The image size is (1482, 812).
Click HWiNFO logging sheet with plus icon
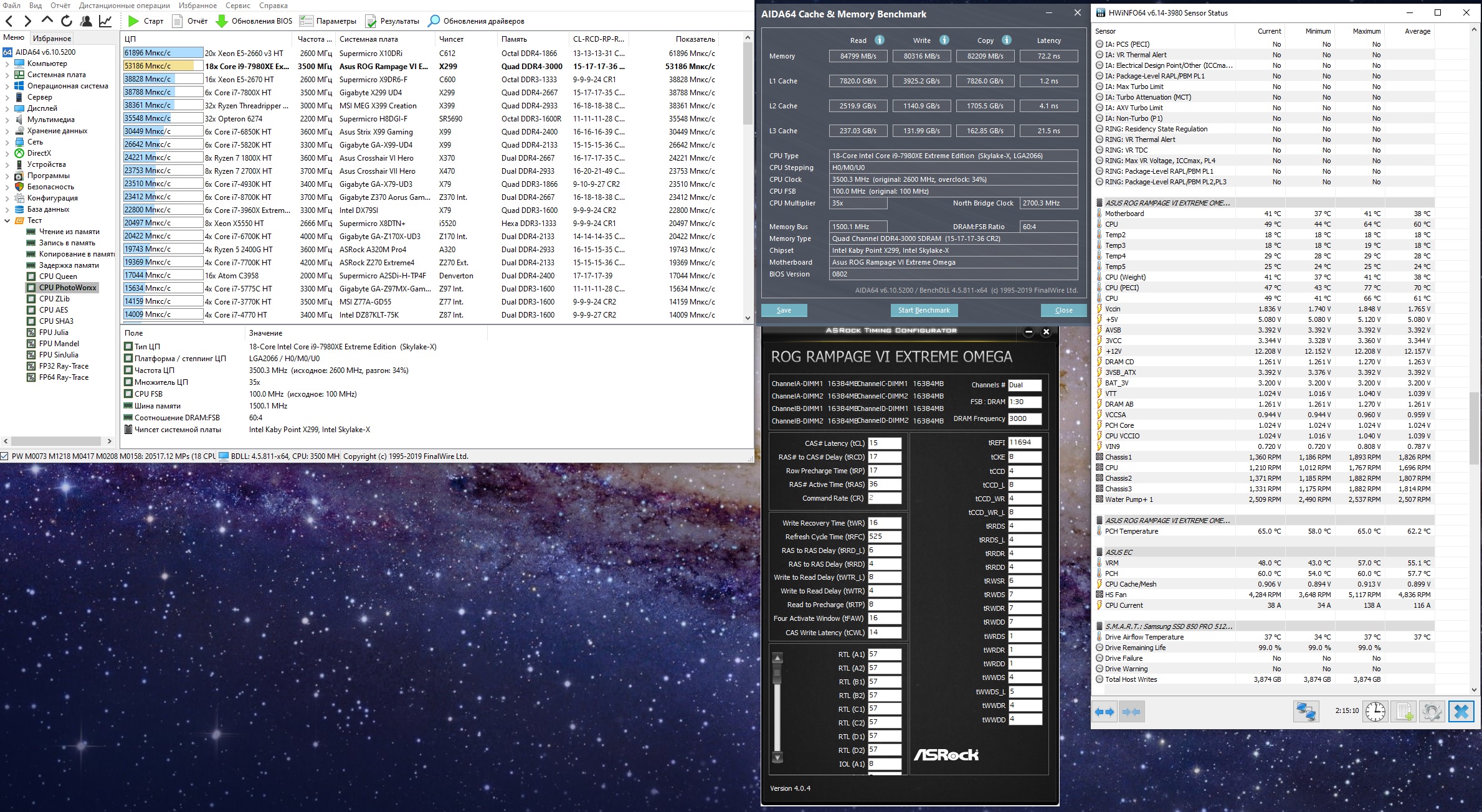[1404, 711]
